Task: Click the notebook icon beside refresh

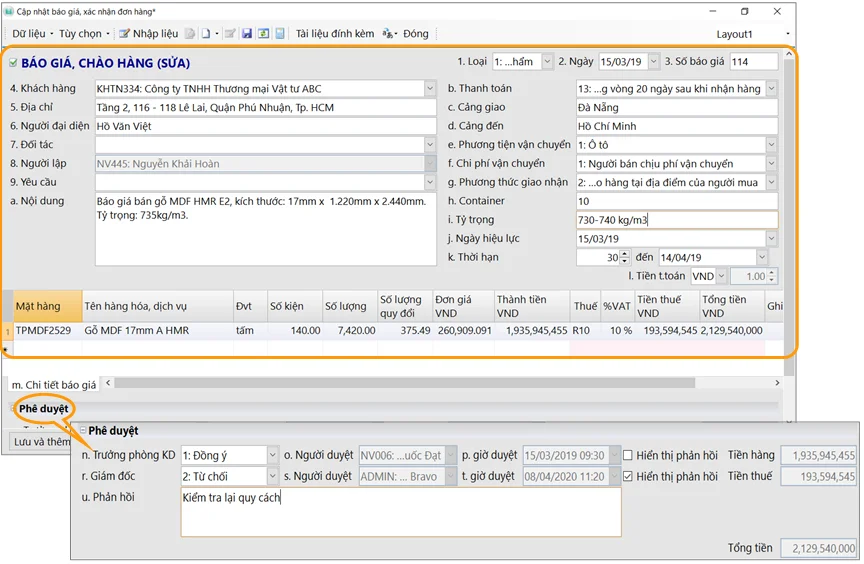Action: [279, 34]
